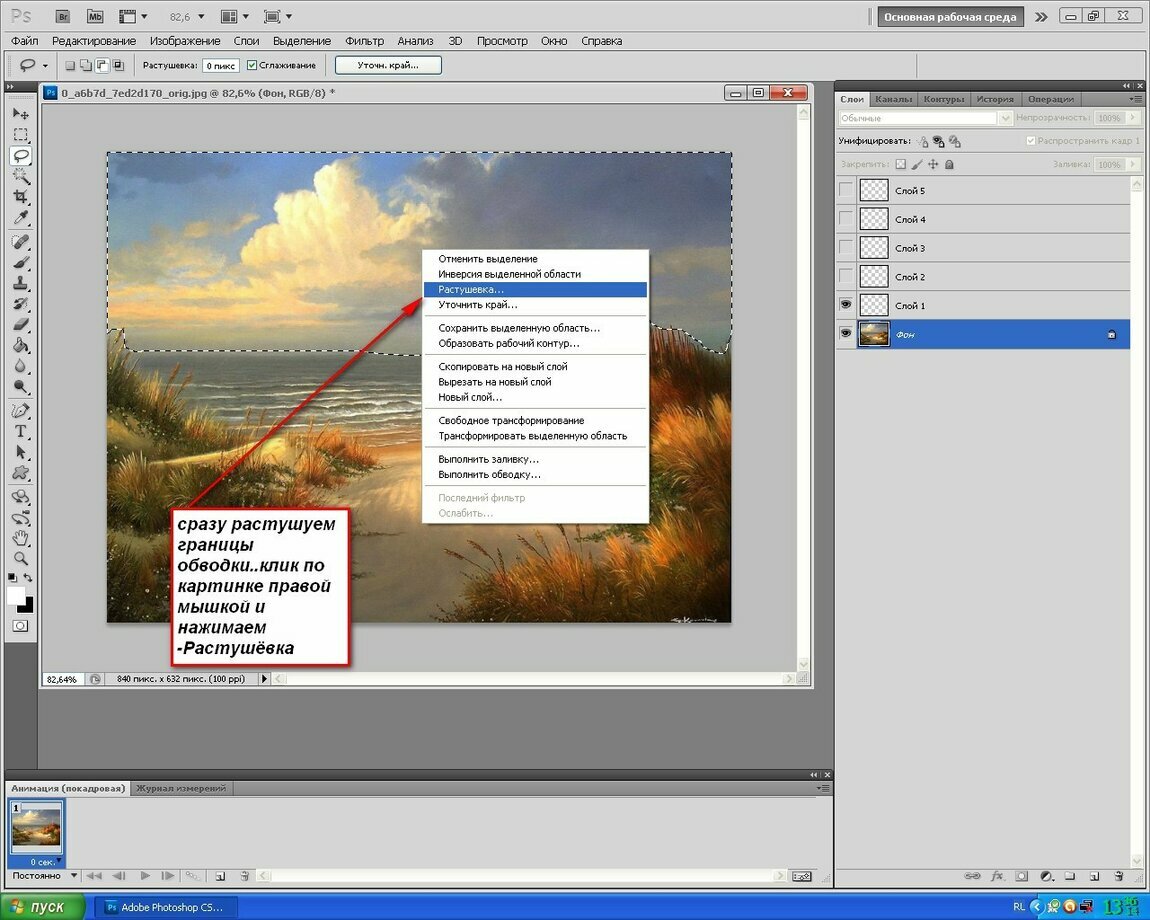The width and height of the screenshot is (1150, 920).
Task: Expand workspace switcher double arrow
Action: [x=1041, y=17]
